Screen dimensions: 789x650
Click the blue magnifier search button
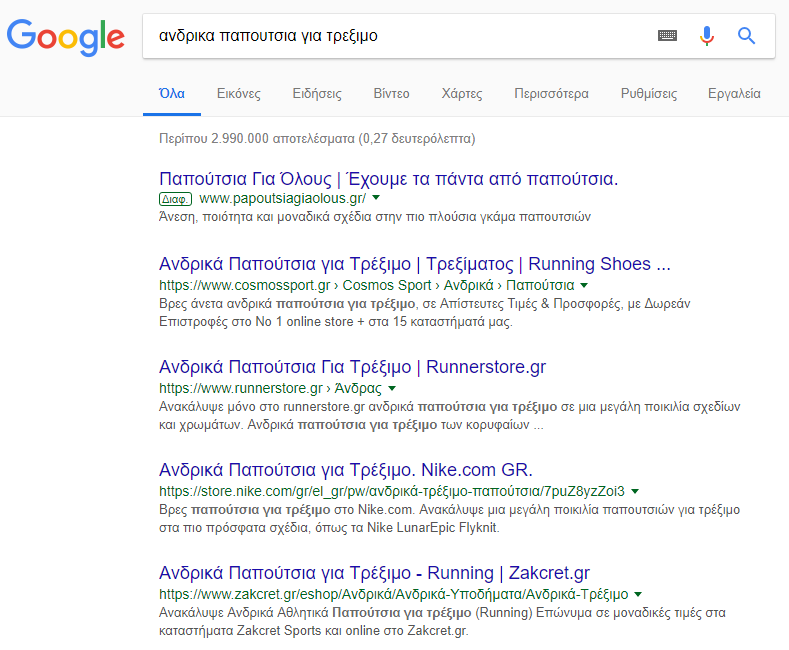[746, 36]
